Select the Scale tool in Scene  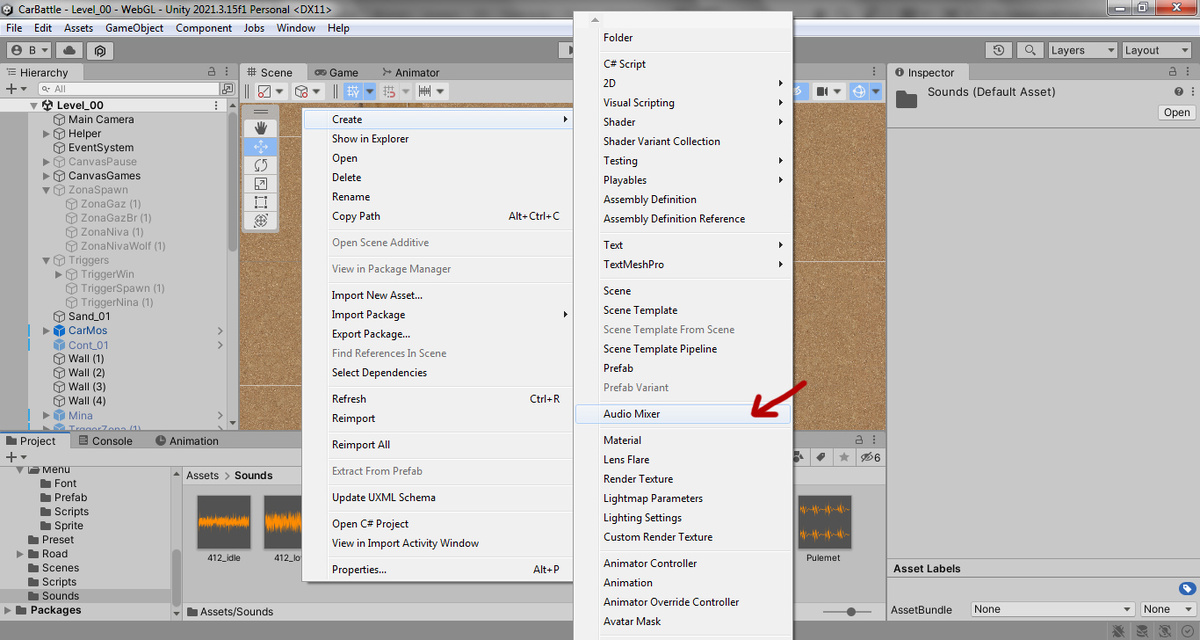261,183
